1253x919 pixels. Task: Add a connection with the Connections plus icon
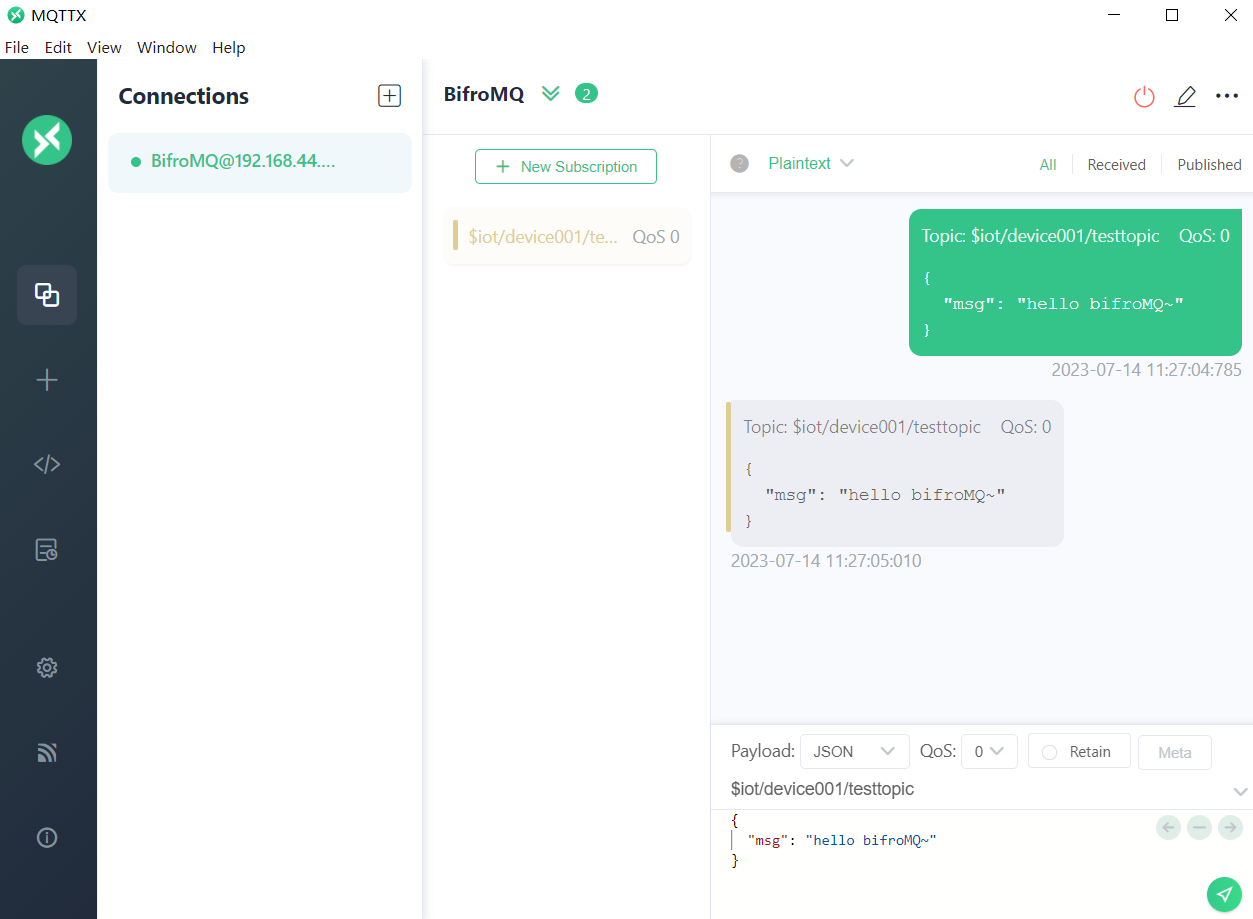click(x=389, y=95)
